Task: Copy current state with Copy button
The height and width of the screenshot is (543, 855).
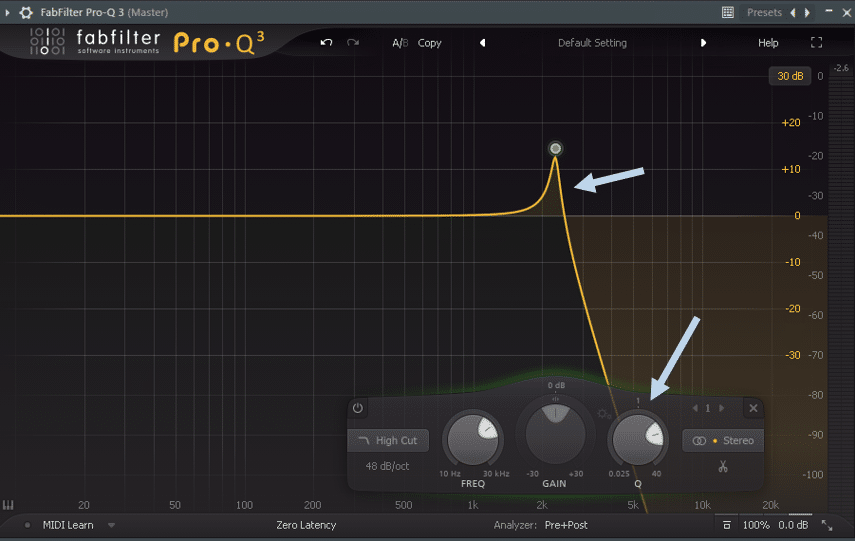Action: click(429, 43)
